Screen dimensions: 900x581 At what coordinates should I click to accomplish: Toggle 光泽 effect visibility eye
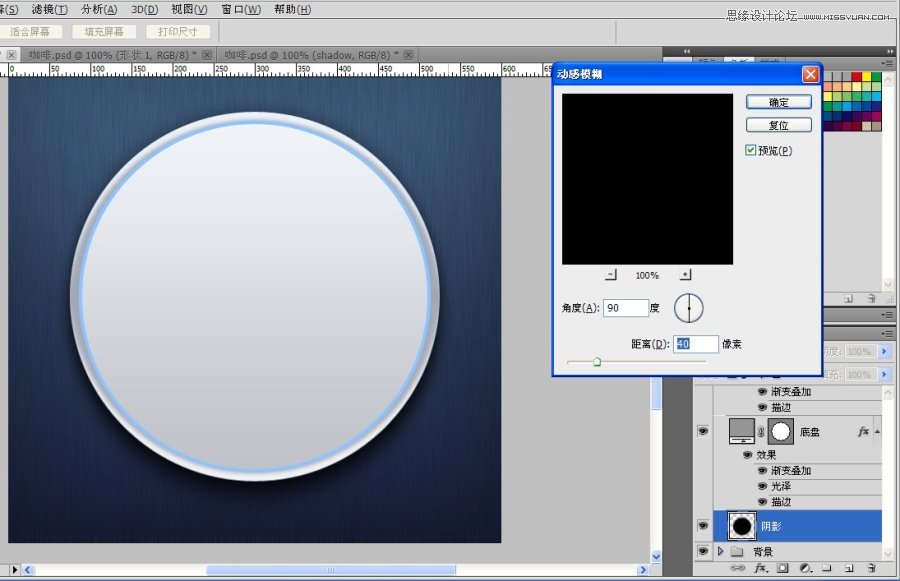pos(762,486)
